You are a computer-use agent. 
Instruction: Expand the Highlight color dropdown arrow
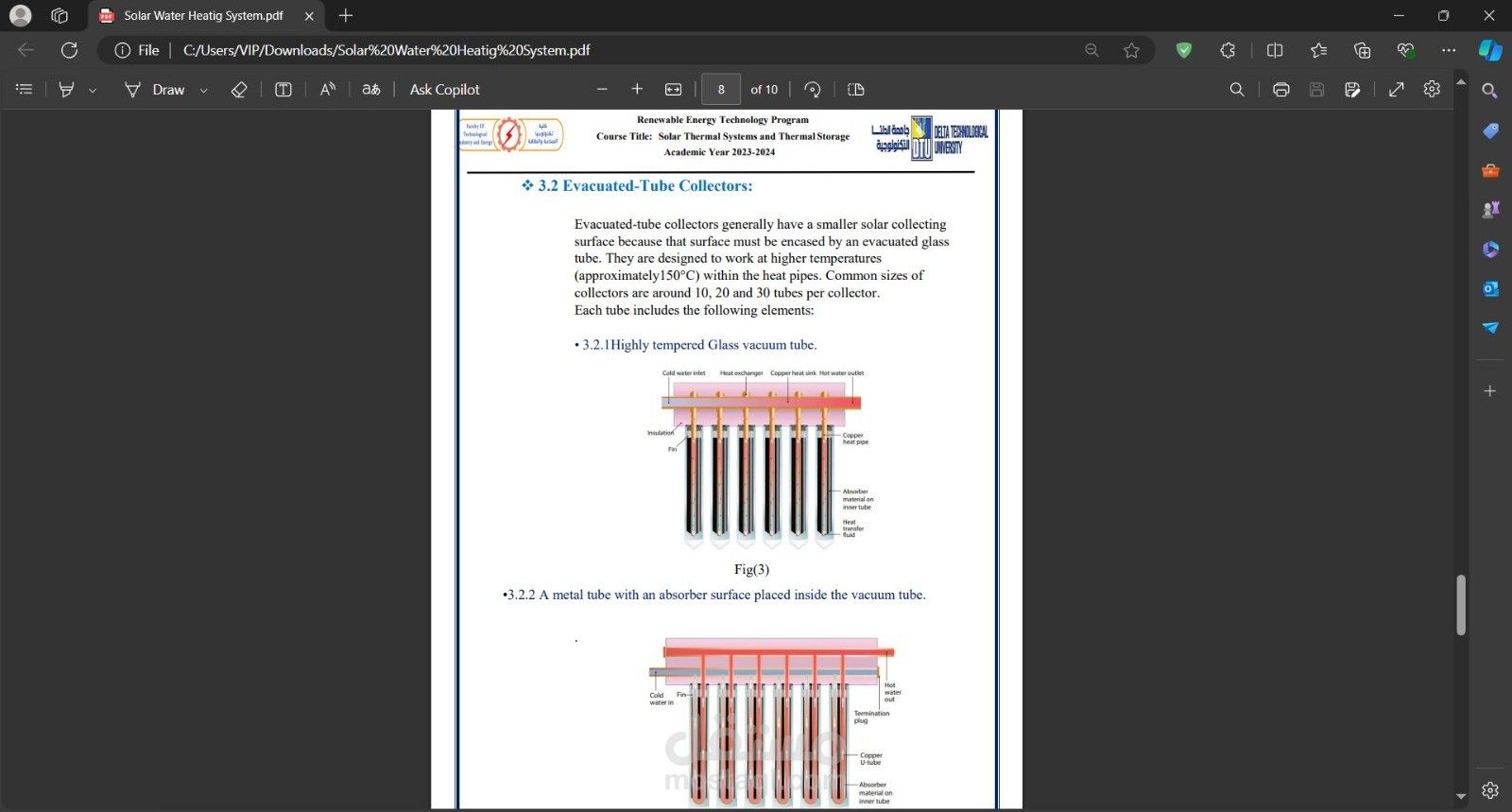tap(93, 90)
